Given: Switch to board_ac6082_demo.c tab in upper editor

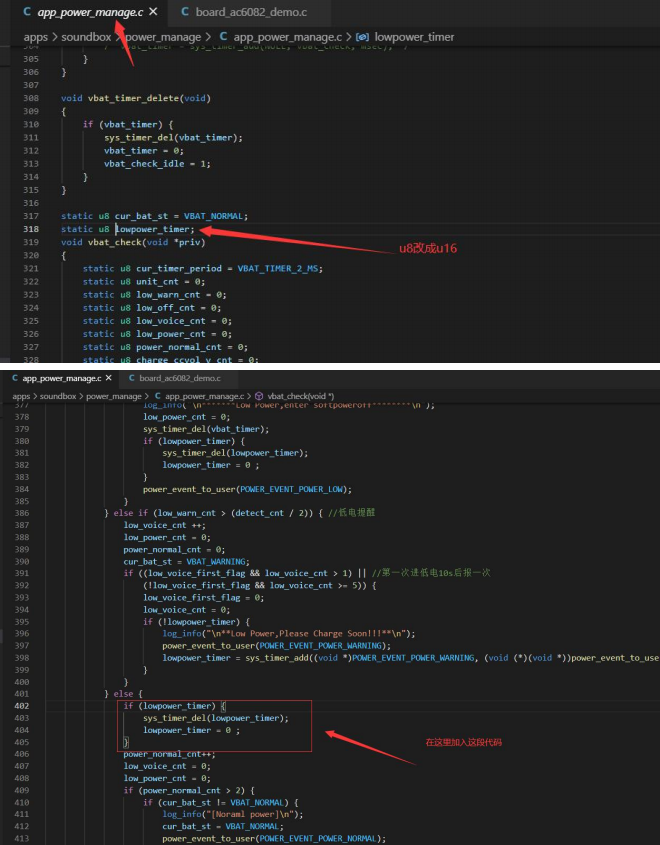Looking at the screenshot, I should click(251, 12).
